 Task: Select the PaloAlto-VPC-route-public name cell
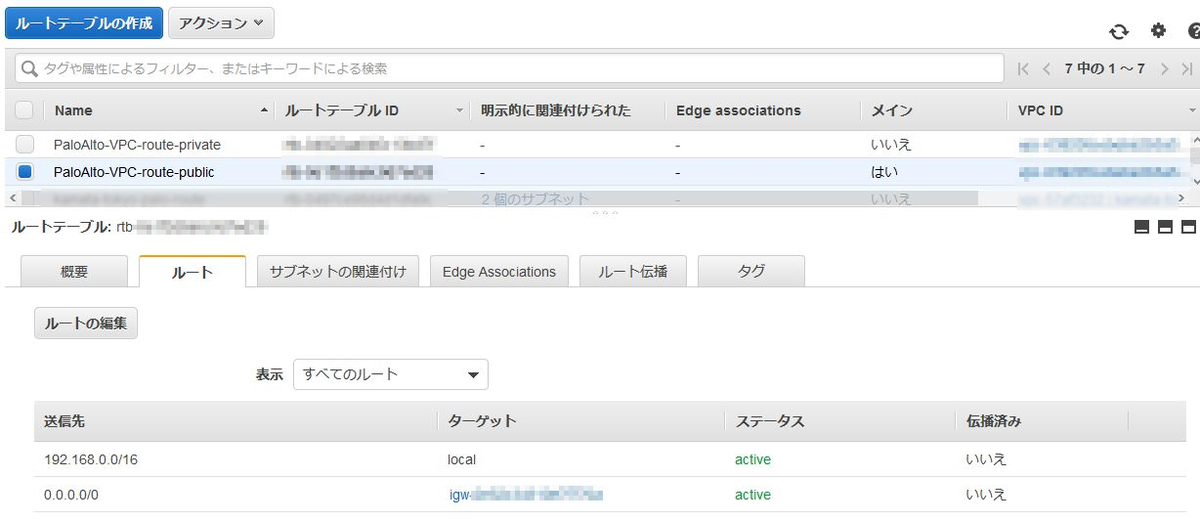pyautogui.click(x=134, y=172)
